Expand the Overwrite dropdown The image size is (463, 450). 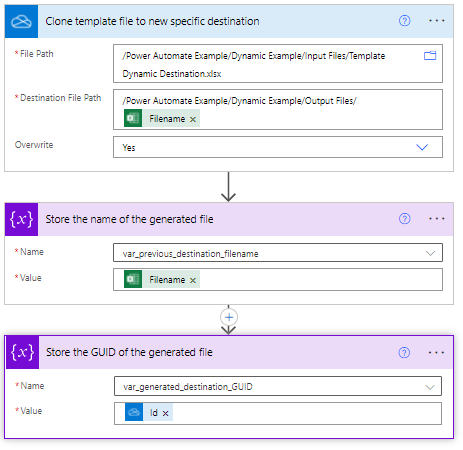(x=422, y=147)
